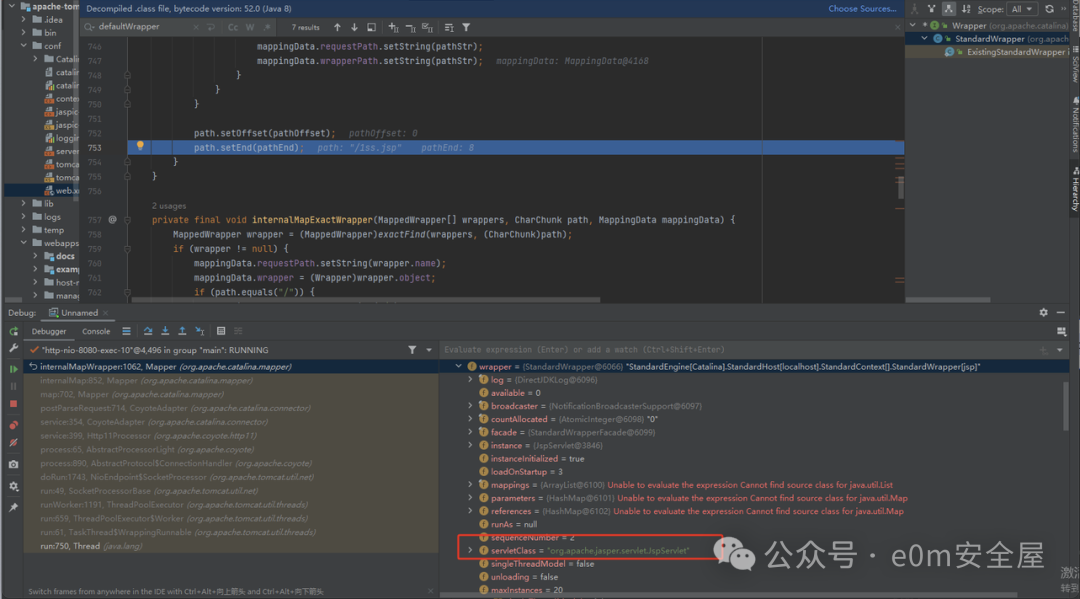The height and width of the screenshot is (599, 1080).
Task: Click Step Into debugger icon
Action: click(x=165, y=331)
